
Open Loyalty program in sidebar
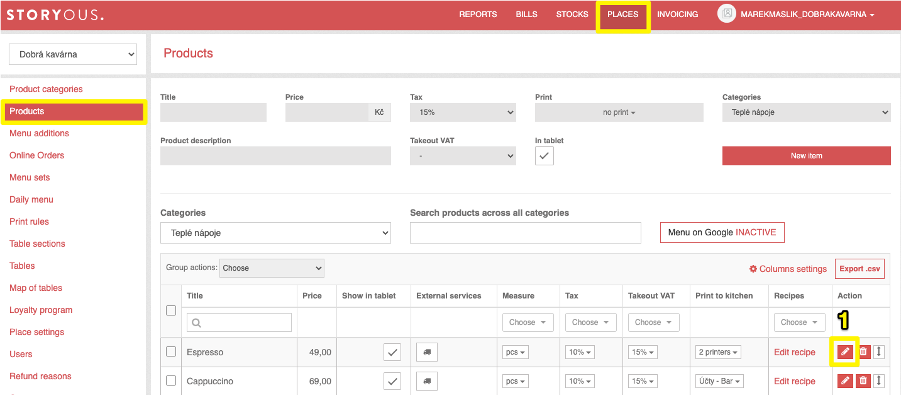[41, 310]
